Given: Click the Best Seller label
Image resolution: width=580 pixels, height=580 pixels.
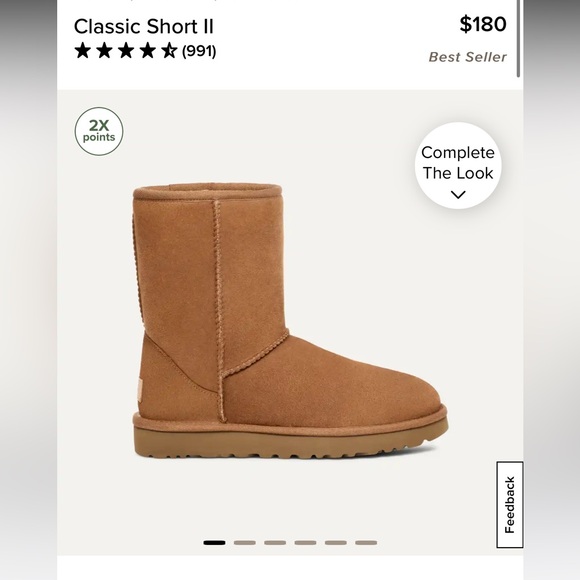Looking at the screenshot, I should 468,57.
